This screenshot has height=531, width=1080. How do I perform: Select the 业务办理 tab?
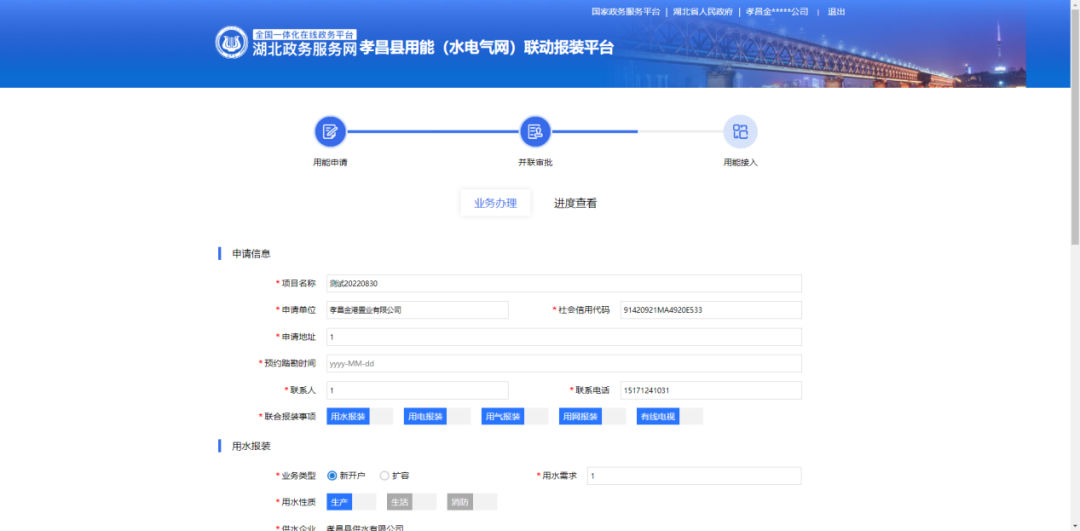[x=495, y=203]
